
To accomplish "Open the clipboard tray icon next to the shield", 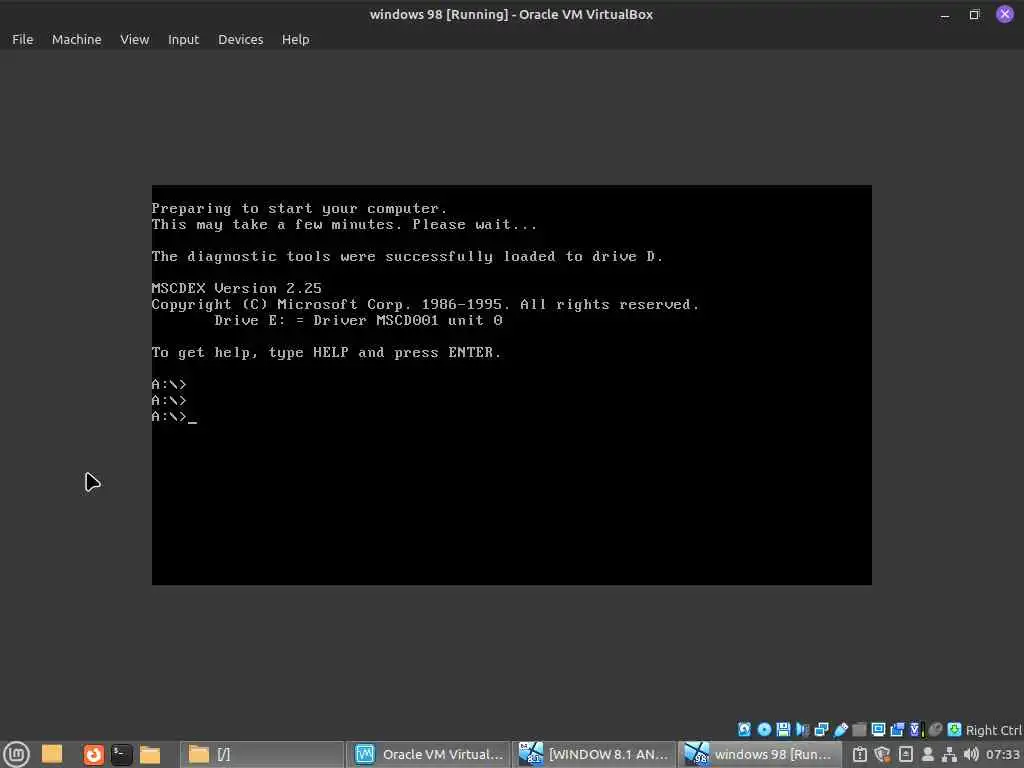I will [859, 754].
